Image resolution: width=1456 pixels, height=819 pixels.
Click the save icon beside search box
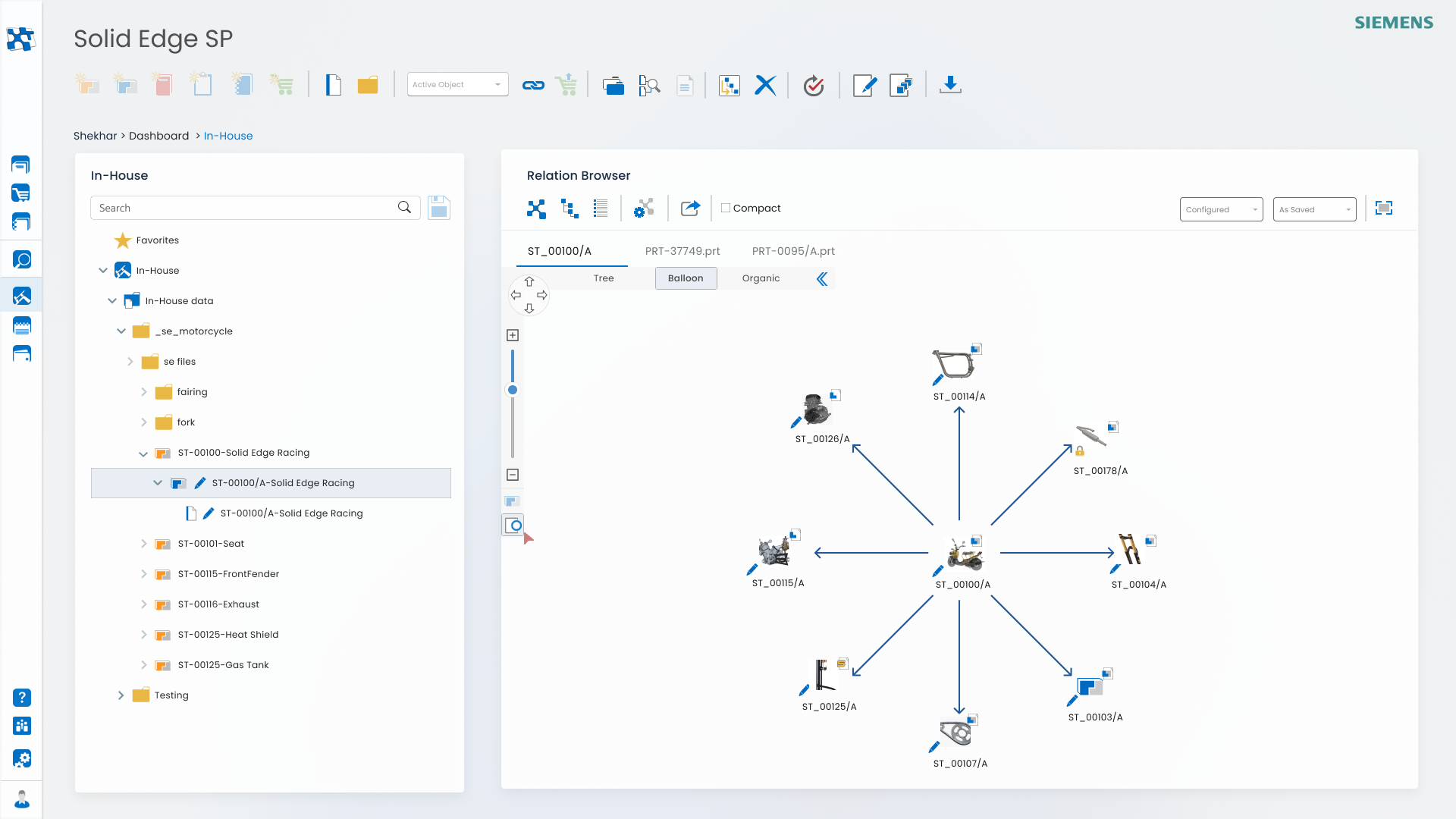click(x=439, y=208)
